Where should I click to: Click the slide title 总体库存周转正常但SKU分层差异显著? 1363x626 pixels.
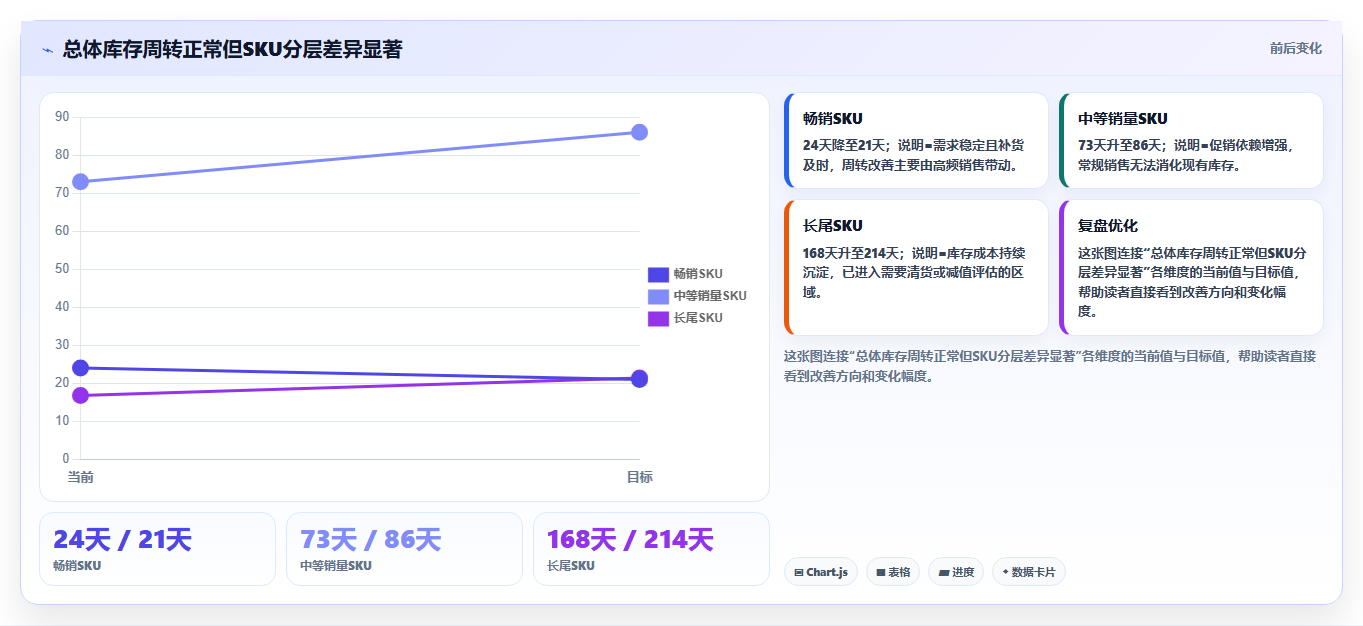pos(232,49)
